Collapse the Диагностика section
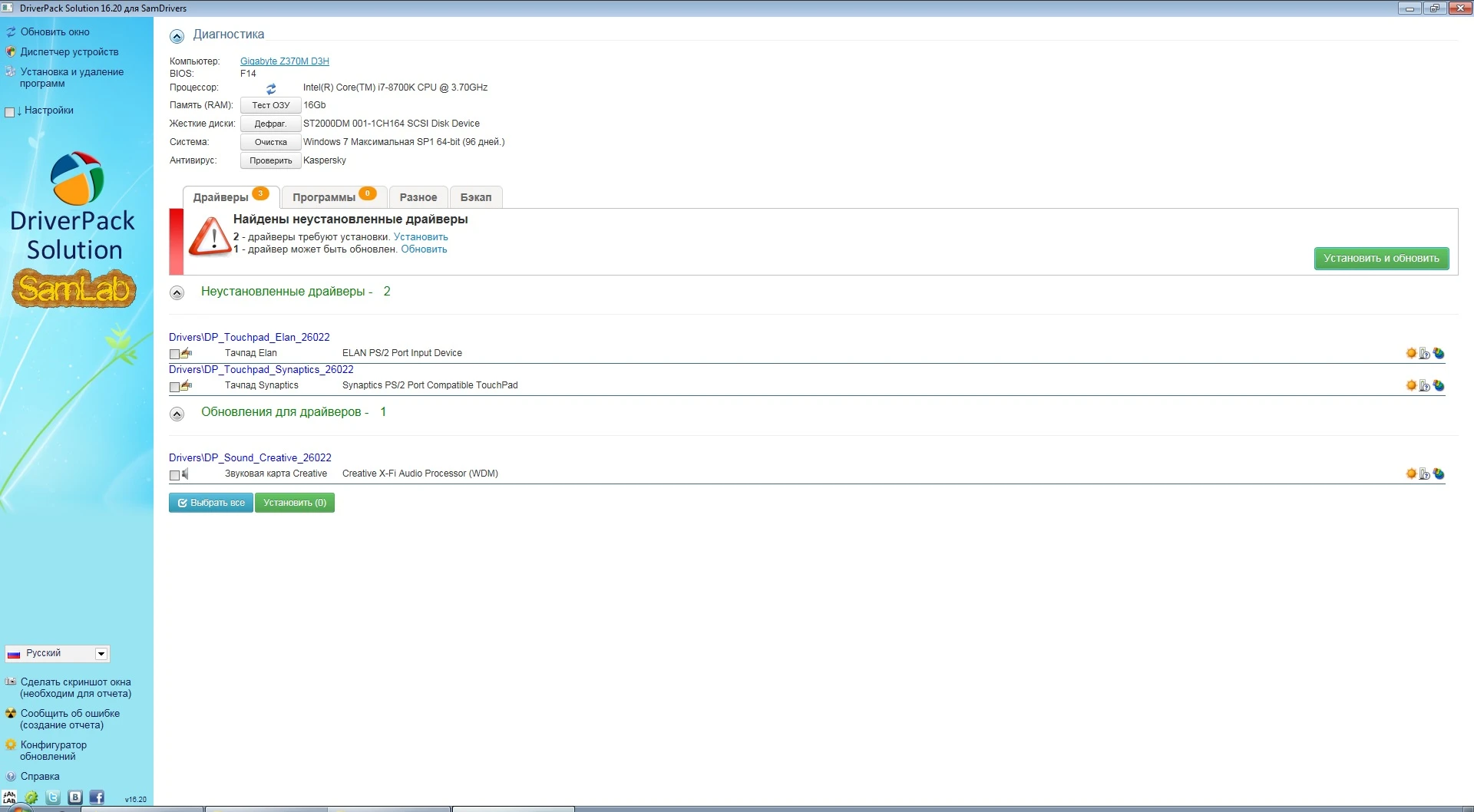1474x812 pixels. pos(177,36)
